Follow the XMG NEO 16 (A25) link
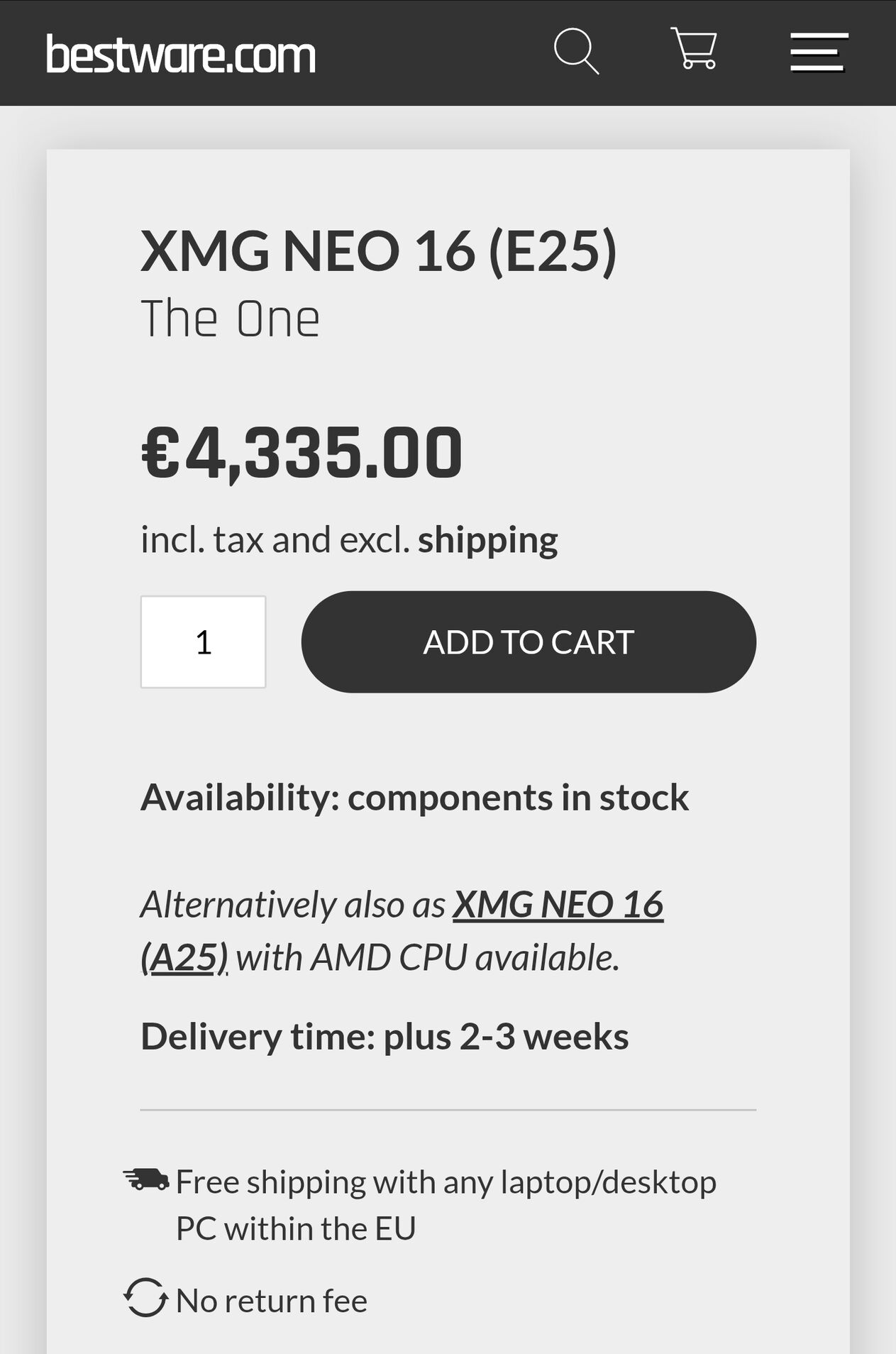The width and height of the screenshot is (896, 1354). point(558,905)
